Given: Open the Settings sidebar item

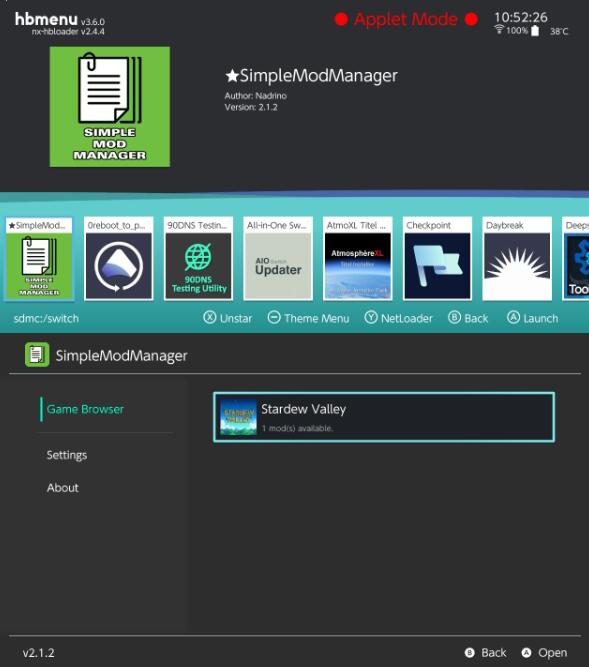Looking at the screenshot, I should pyautogui.click(x=67, y=455).
